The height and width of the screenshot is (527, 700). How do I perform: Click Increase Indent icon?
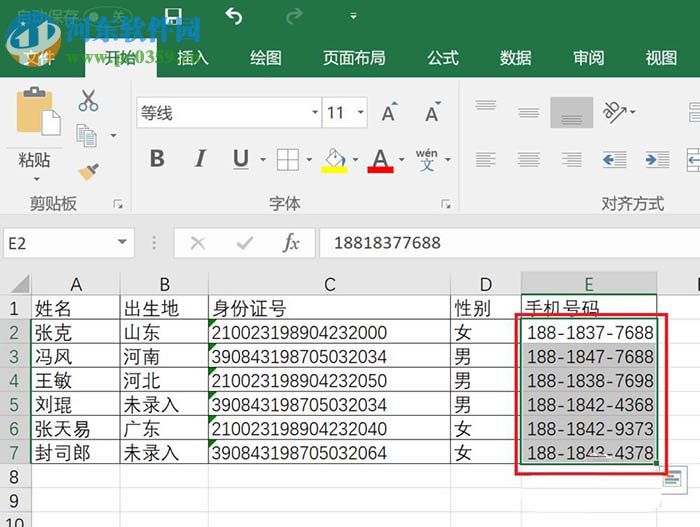[x=658, y=159]
